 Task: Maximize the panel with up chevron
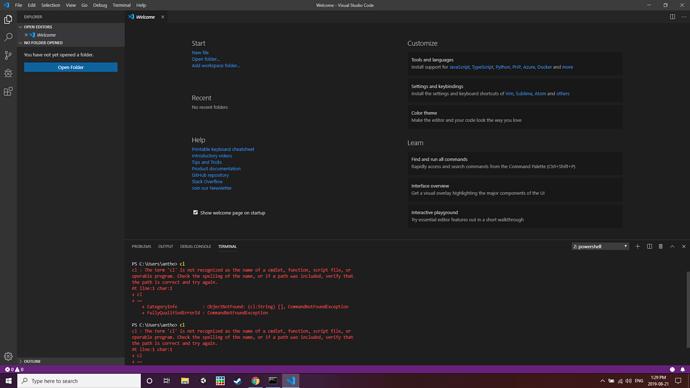click(x=672, y=246)
